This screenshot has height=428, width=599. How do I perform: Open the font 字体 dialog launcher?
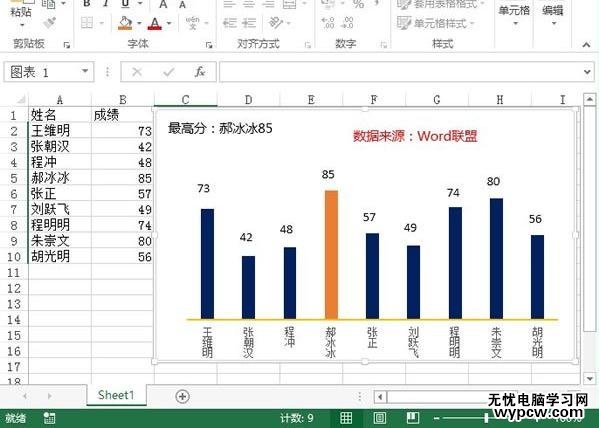[209, 45]
